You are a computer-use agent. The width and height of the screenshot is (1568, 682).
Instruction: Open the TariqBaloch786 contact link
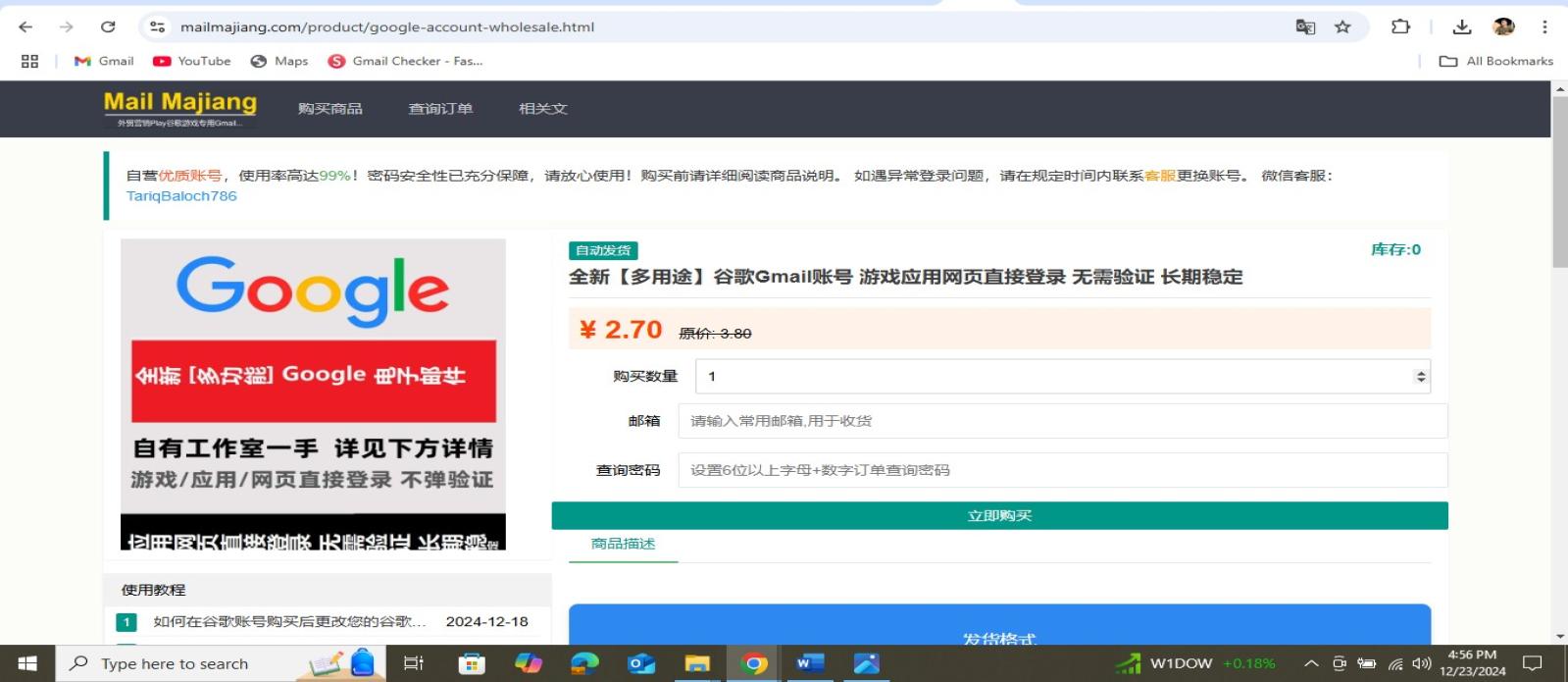coord(181,196)
